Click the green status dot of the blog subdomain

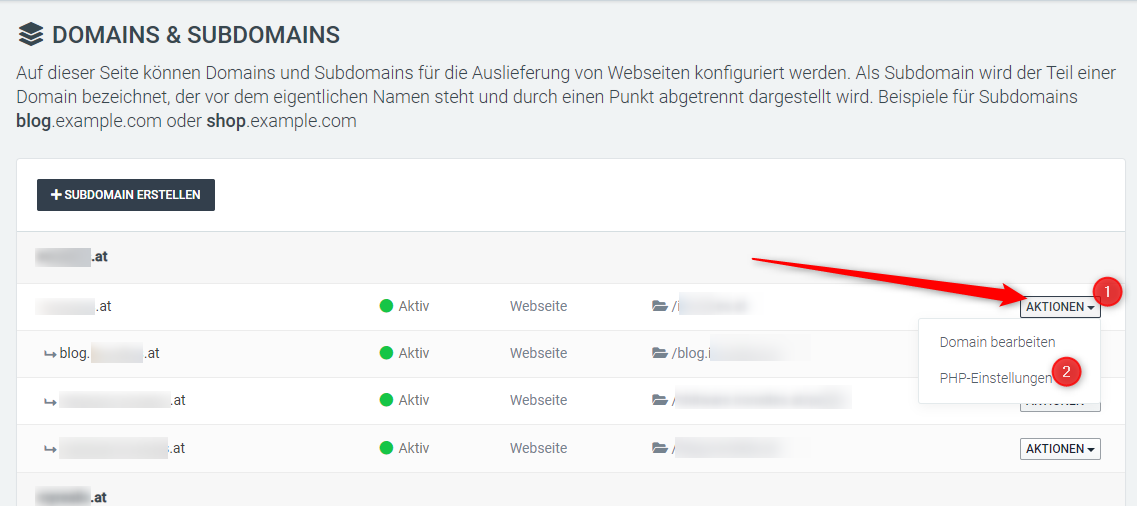[x=386, y=353]
